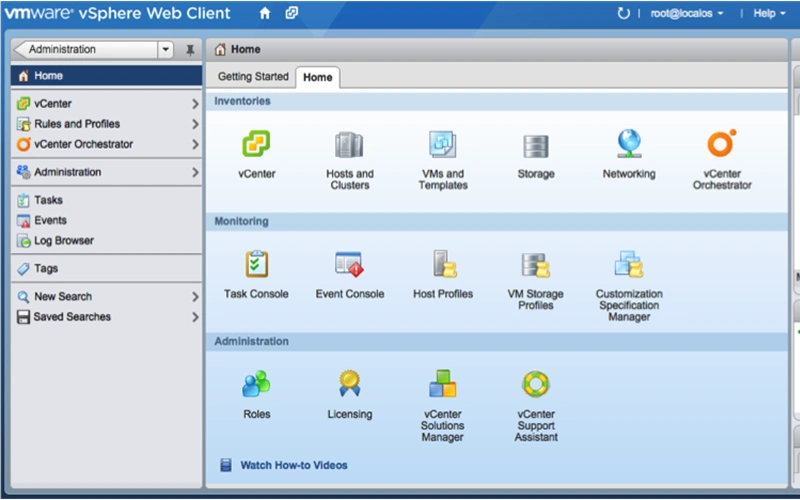Open the Licensing icon
Image resolution: width=800 pixels, height=500 pixels.
click(x=349, y=384)
